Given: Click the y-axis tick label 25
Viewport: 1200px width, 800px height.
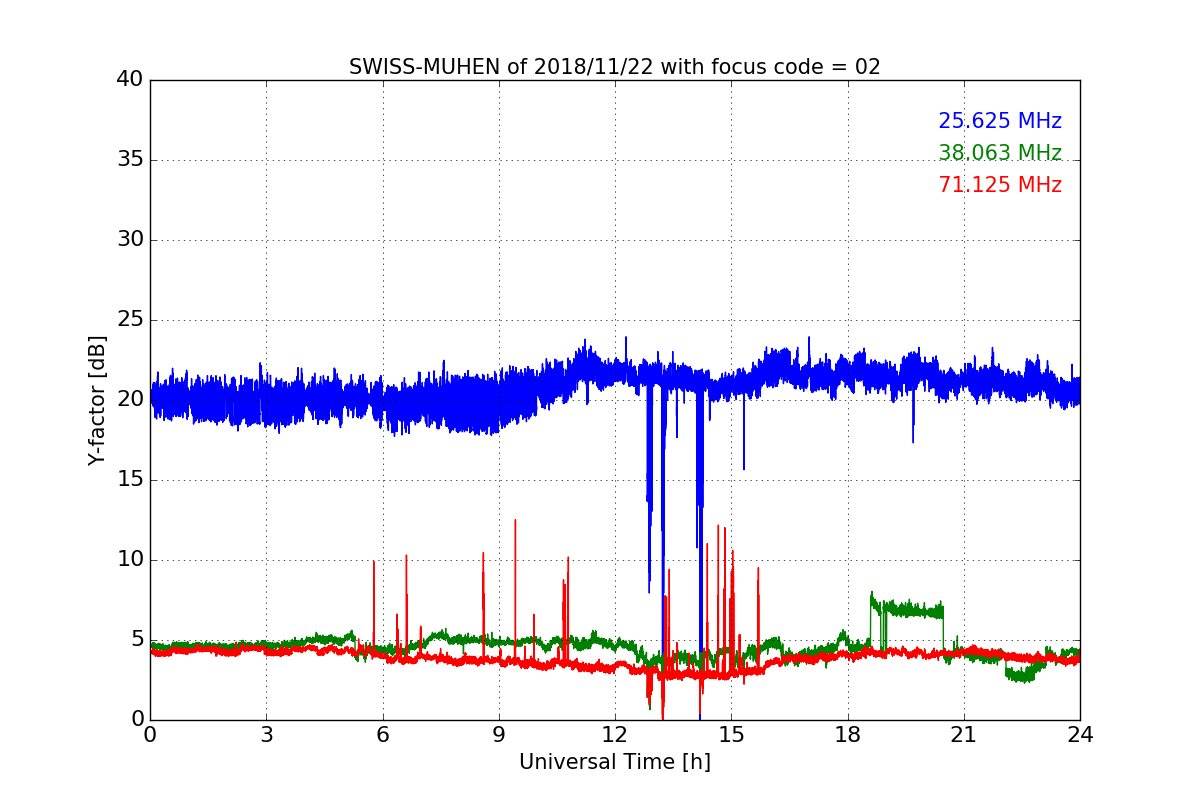Looking at the screenshot, I should tap(130, 320).
